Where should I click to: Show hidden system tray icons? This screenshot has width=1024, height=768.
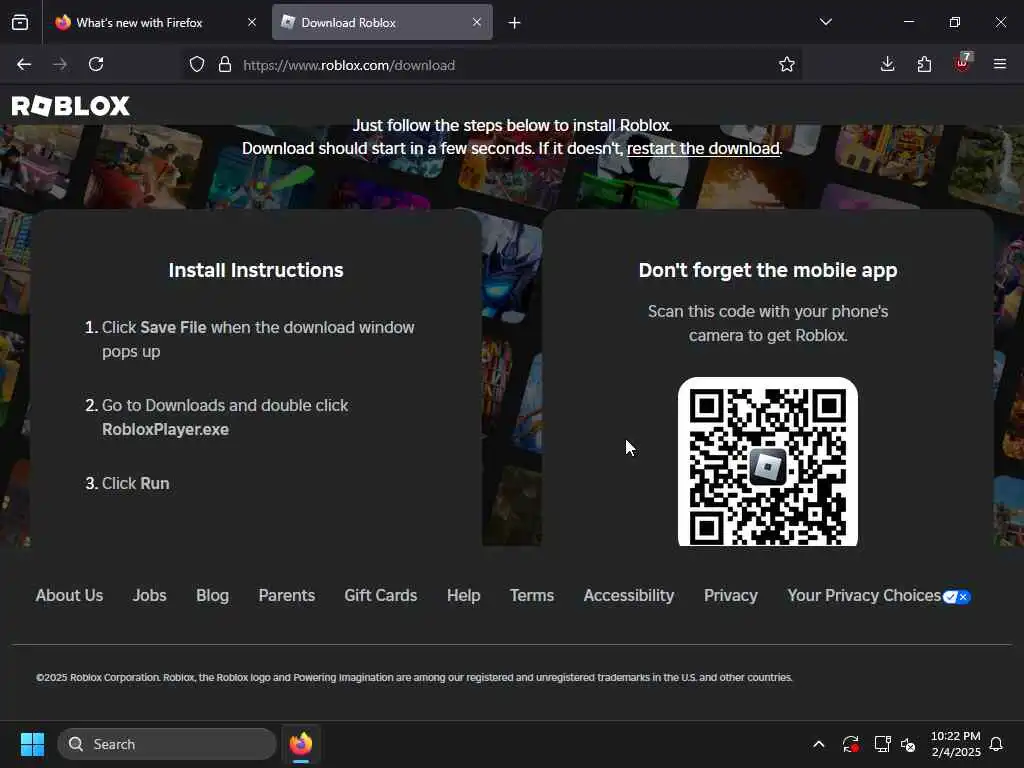point(818,744)
